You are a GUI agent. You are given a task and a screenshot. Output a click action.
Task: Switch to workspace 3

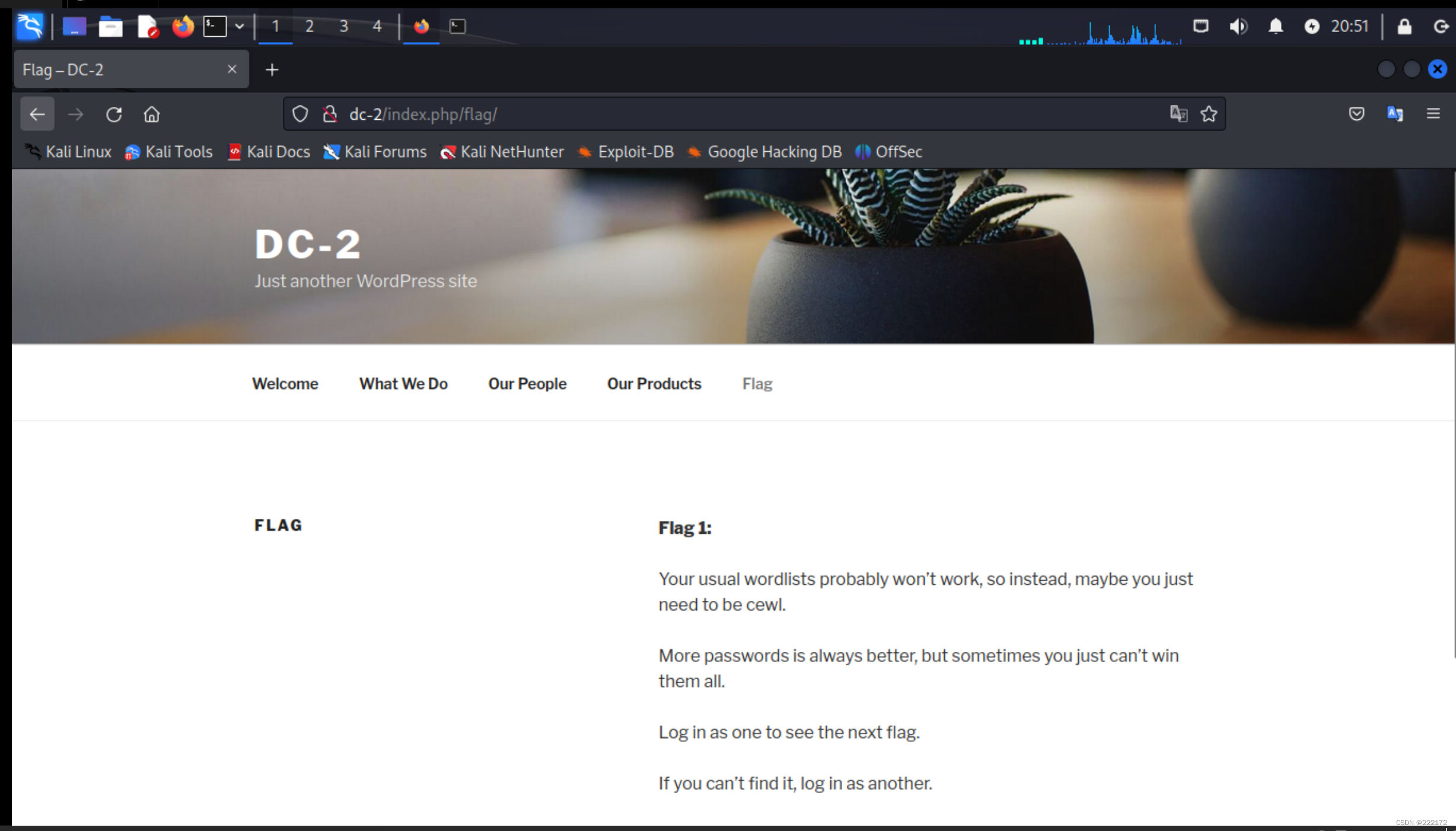pos(343,26)
